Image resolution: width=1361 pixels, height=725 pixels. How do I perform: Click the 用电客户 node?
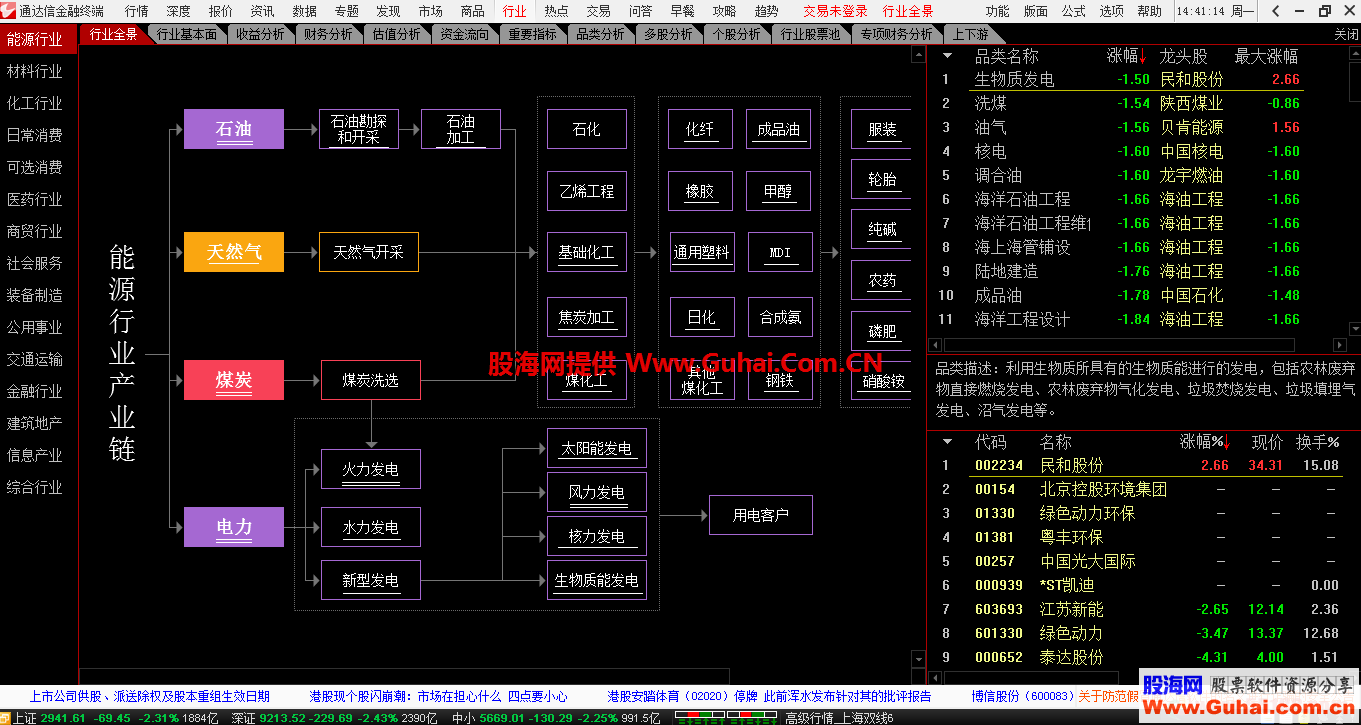(761, 515)
